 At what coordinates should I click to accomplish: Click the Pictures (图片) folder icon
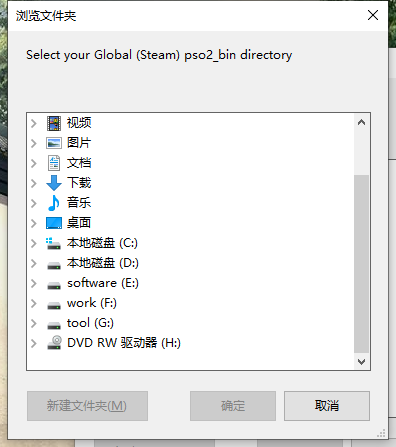coord(54,143)
